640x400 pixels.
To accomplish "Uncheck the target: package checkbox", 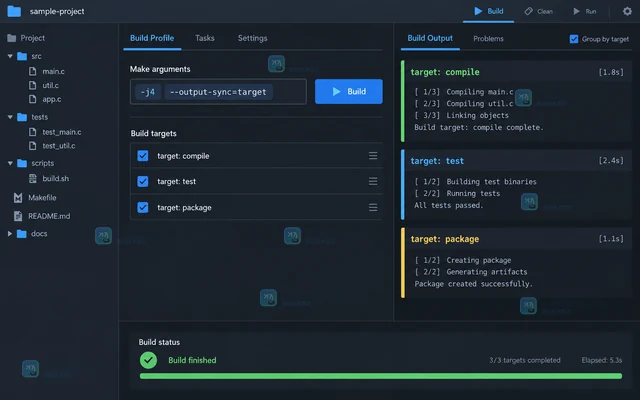I will point(143,207).
